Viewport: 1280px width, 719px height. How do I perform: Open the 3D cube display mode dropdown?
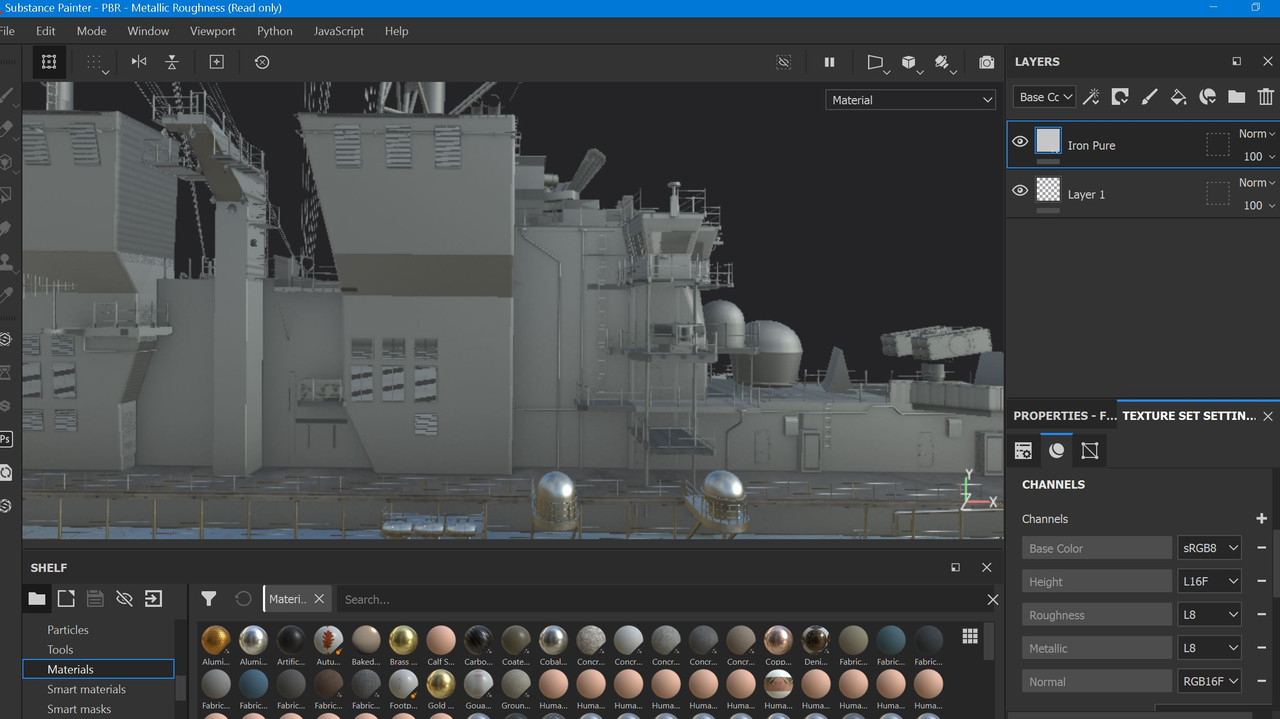click(910, 63)
